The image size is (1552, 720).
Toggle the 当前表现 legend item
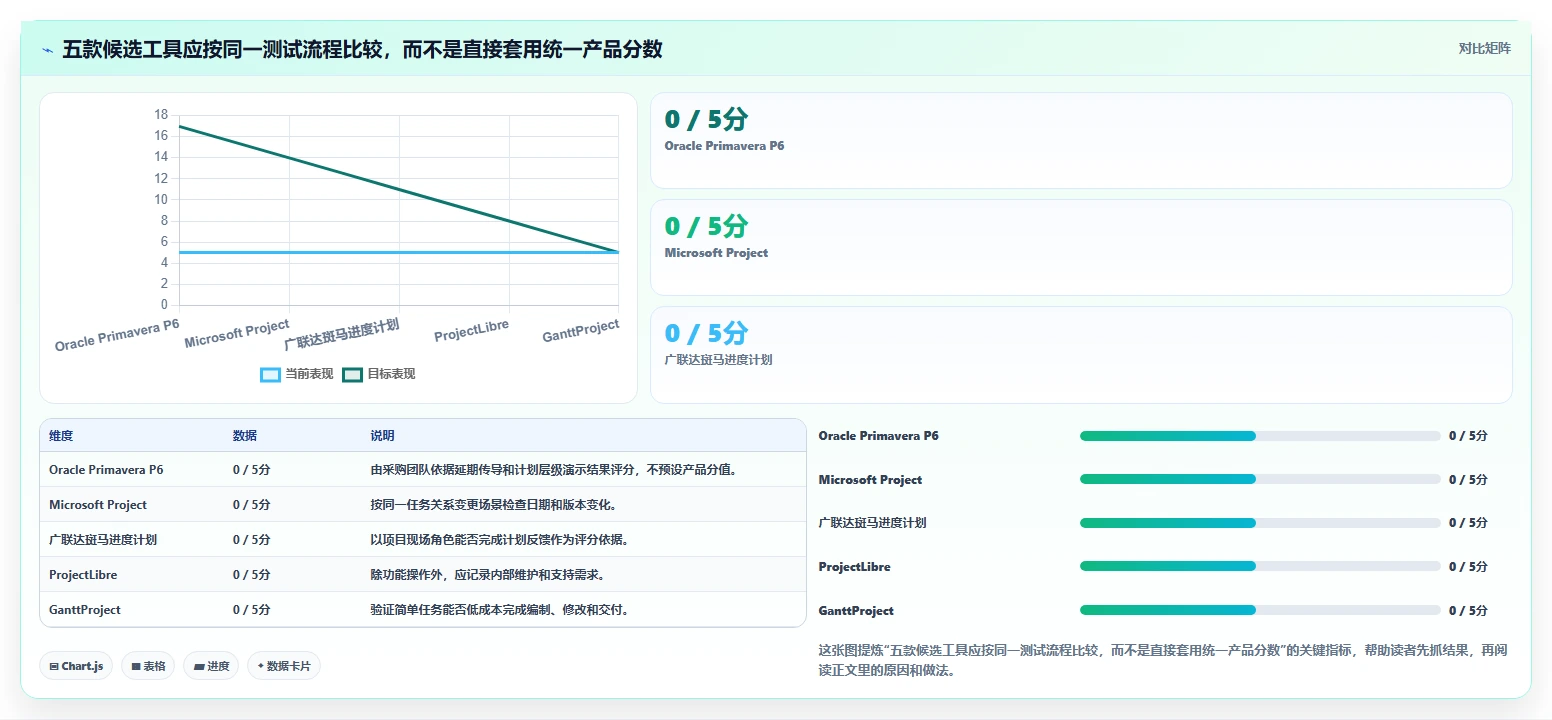[x=297, y=374]
